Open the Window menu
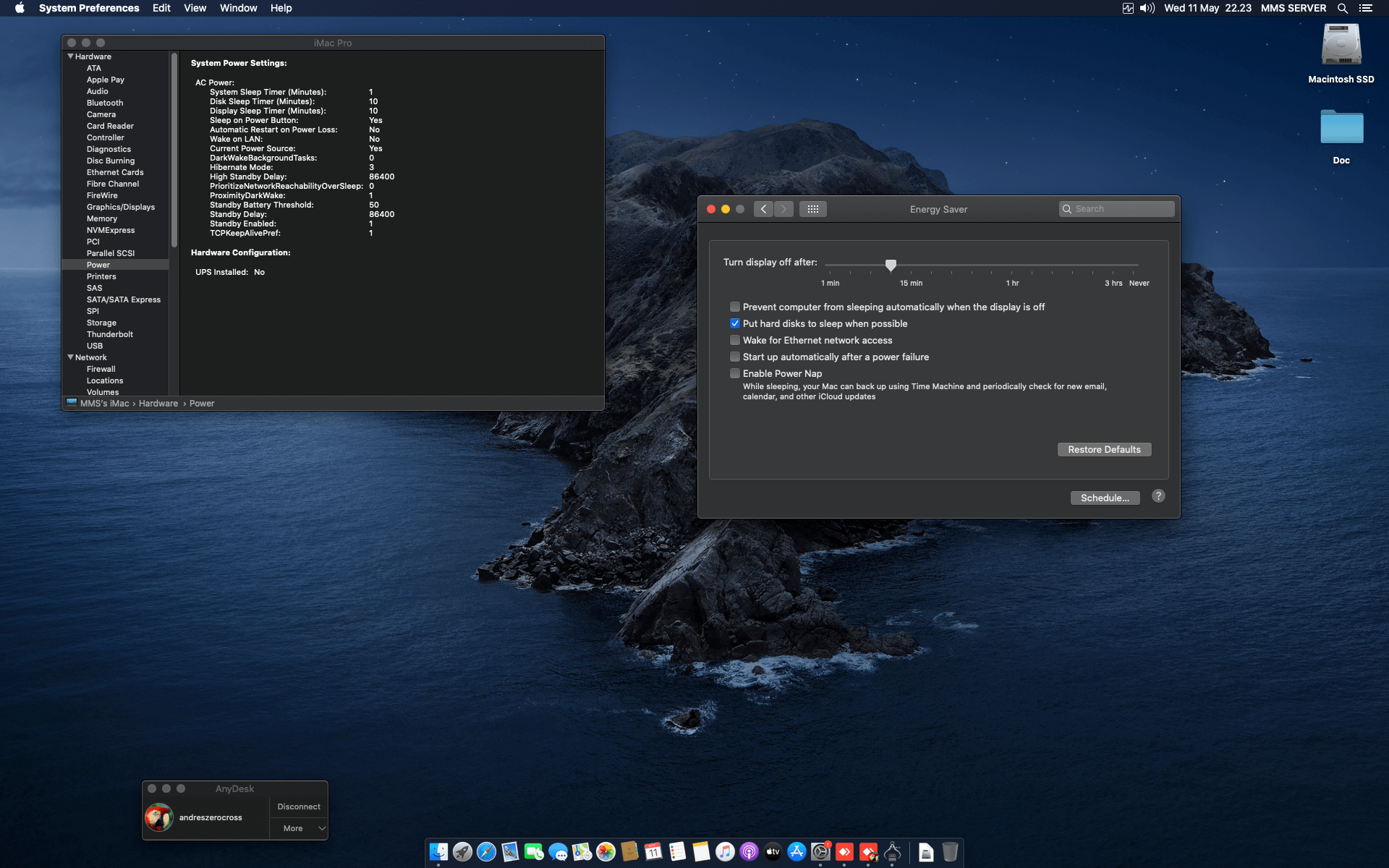The image size is (1389, 868). point(238,8)
